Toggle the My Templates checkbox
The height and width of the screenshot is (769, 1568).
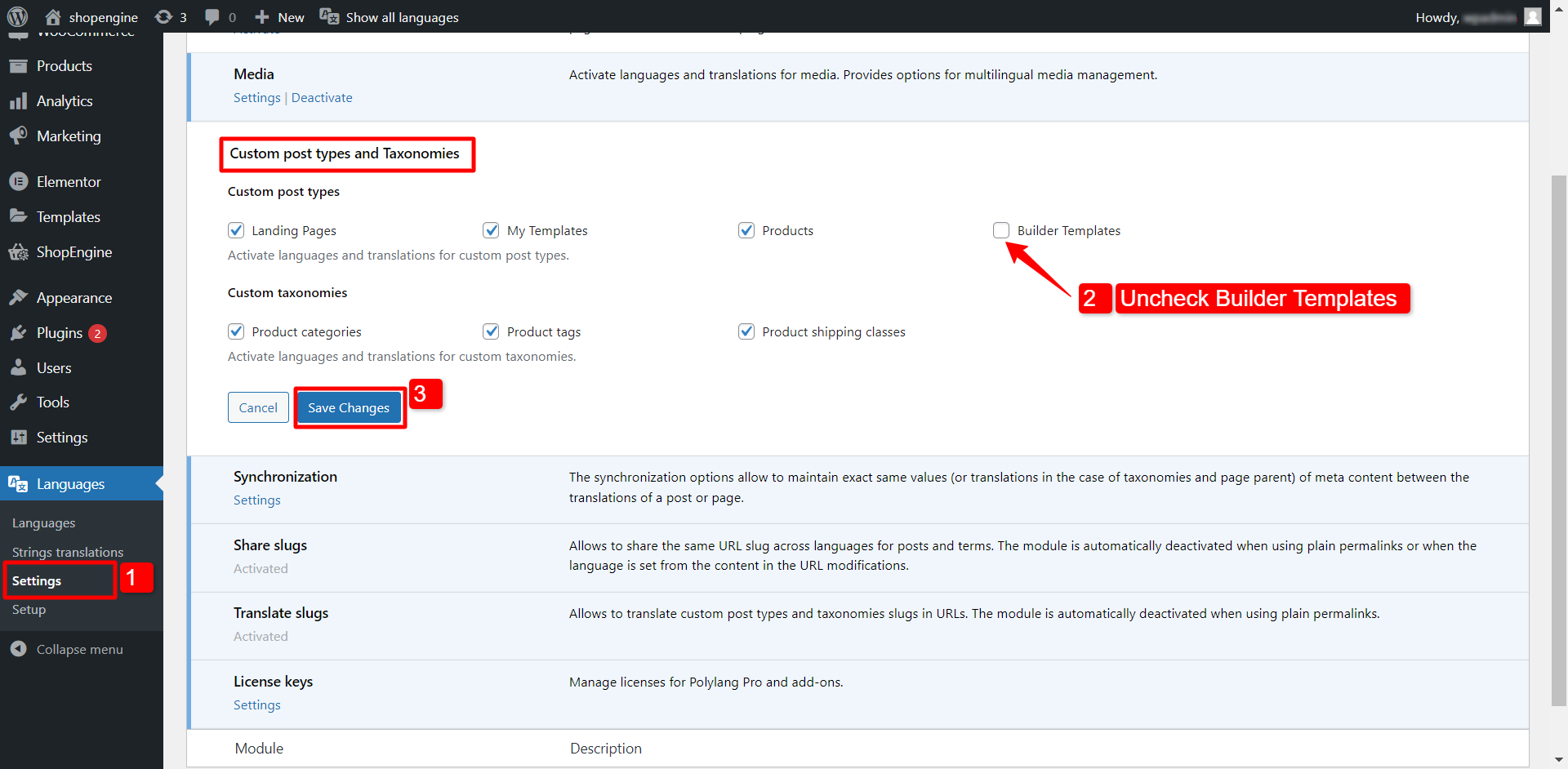(x=491, y=230)
